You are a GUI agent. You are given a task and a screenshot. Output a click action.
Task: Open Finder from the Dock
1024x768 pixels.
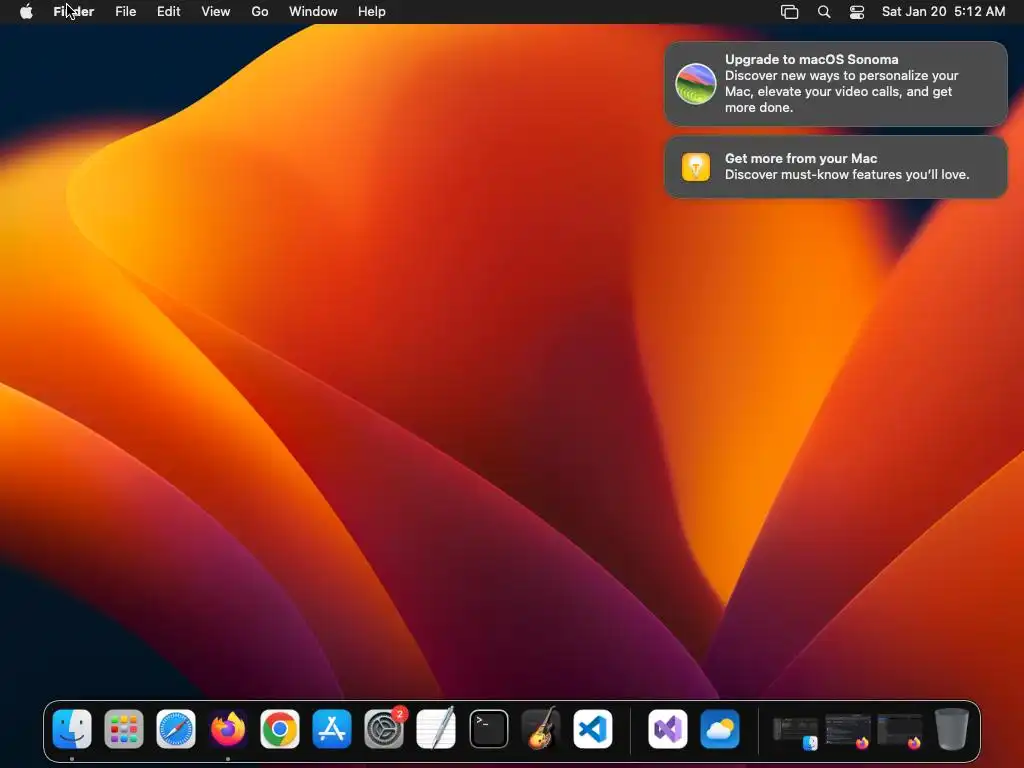tap(72, 729)
